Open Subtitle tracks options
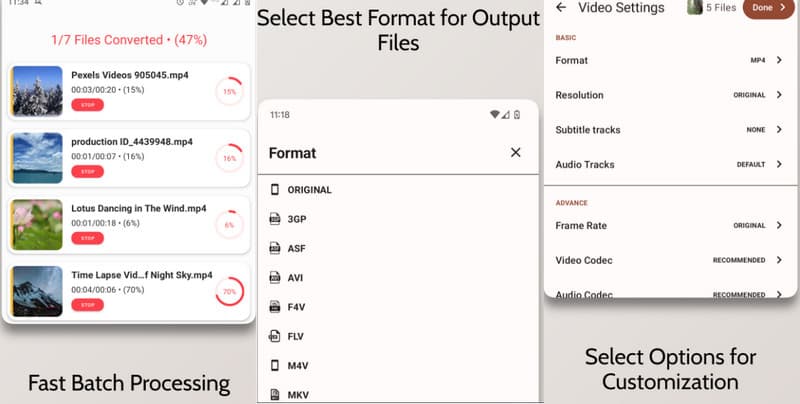Screen dimensions: 800x404 pos(778,130)
